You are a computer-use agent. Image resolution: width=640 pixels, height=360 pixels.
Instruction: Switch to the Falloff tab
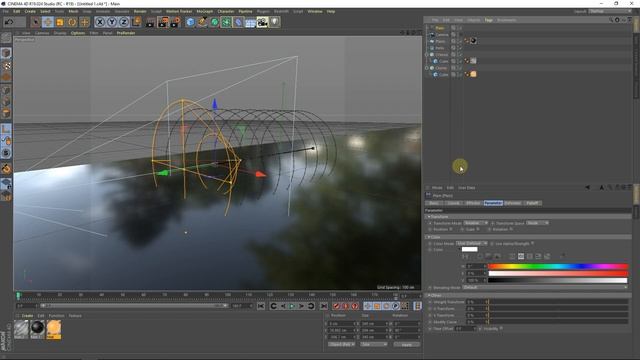[x=532, y=203]
